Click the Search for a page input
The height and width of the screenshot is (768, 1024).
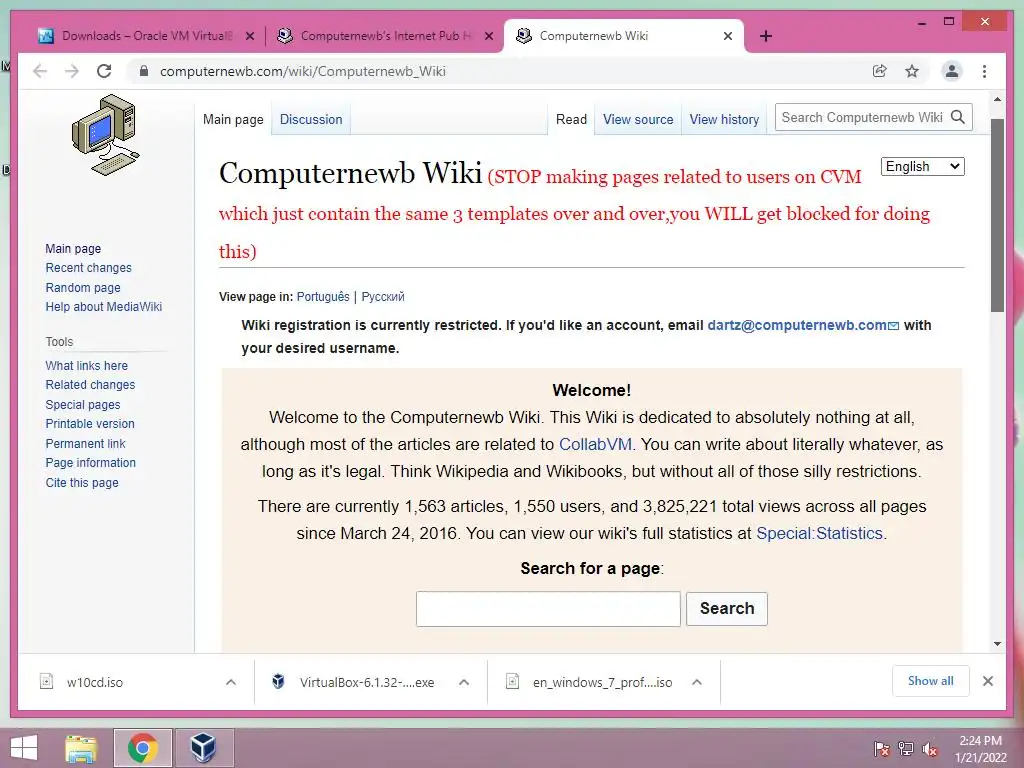pos(548,609)
